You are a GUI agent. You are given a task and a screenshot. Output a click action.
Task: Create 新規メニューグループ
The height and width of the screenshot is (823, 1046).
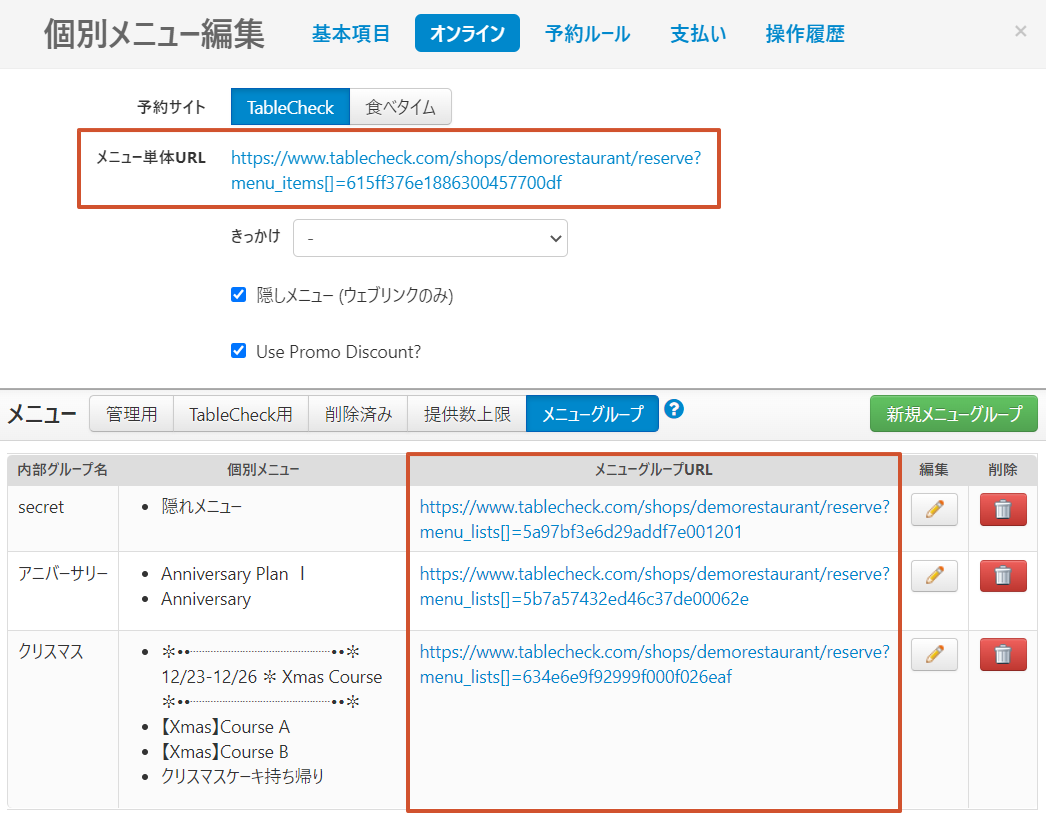point(954,414)
